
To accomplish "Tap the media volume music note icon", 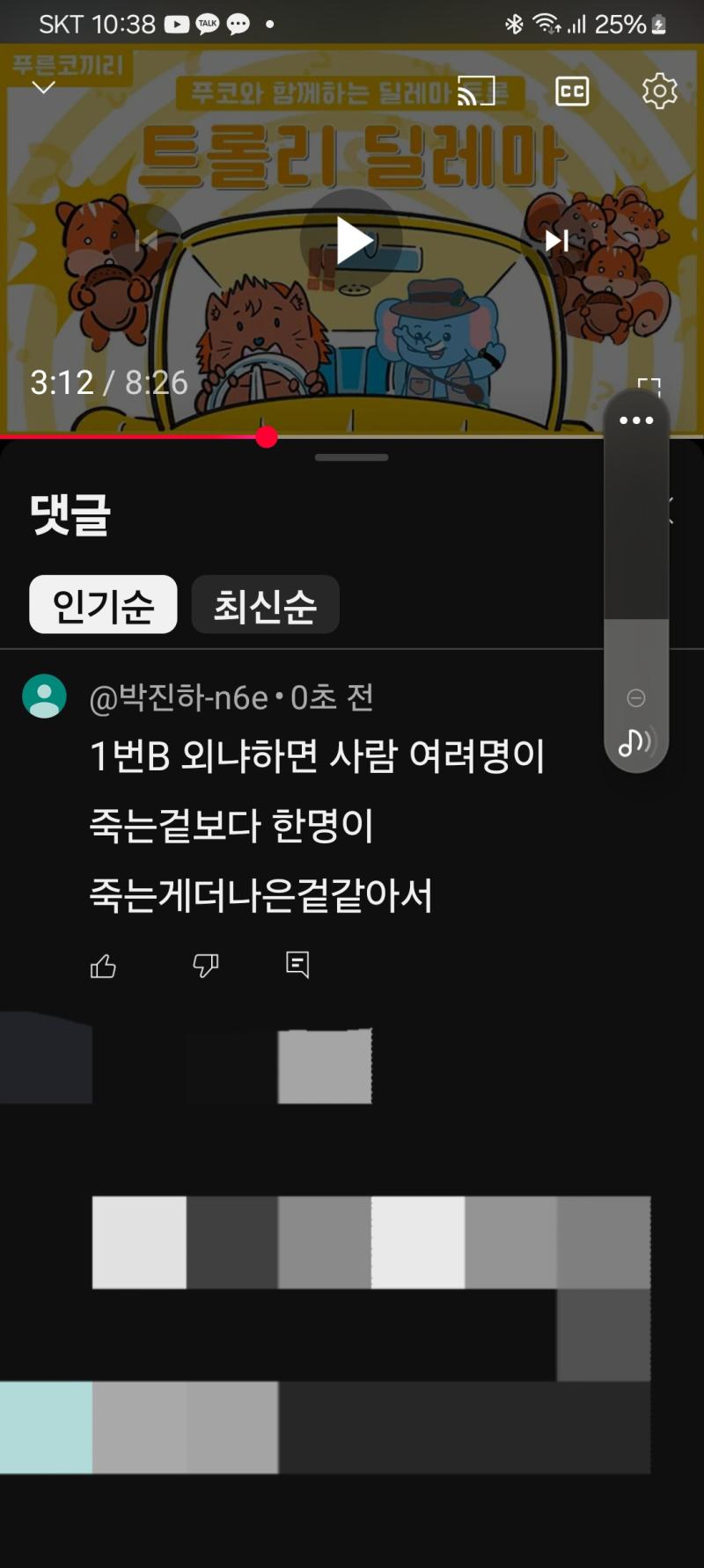I will [635, 742].
